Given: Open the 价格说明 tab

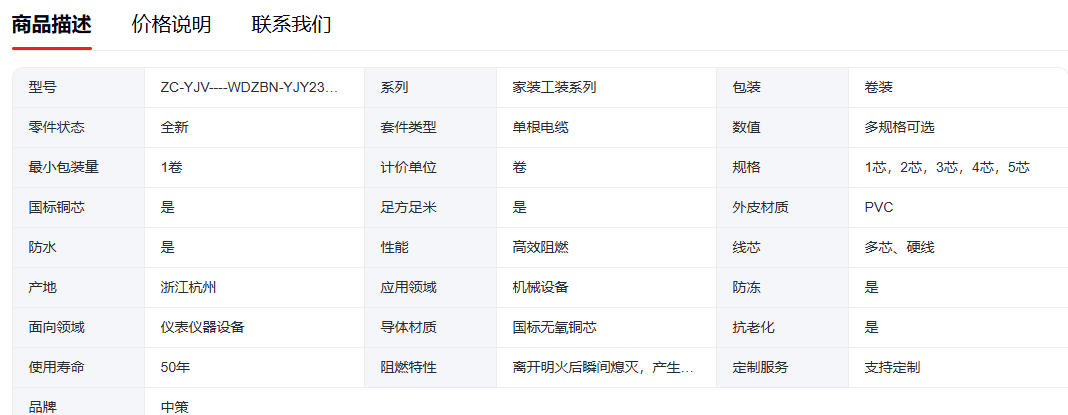Looking at the screenshot, I should coord(171,25).
